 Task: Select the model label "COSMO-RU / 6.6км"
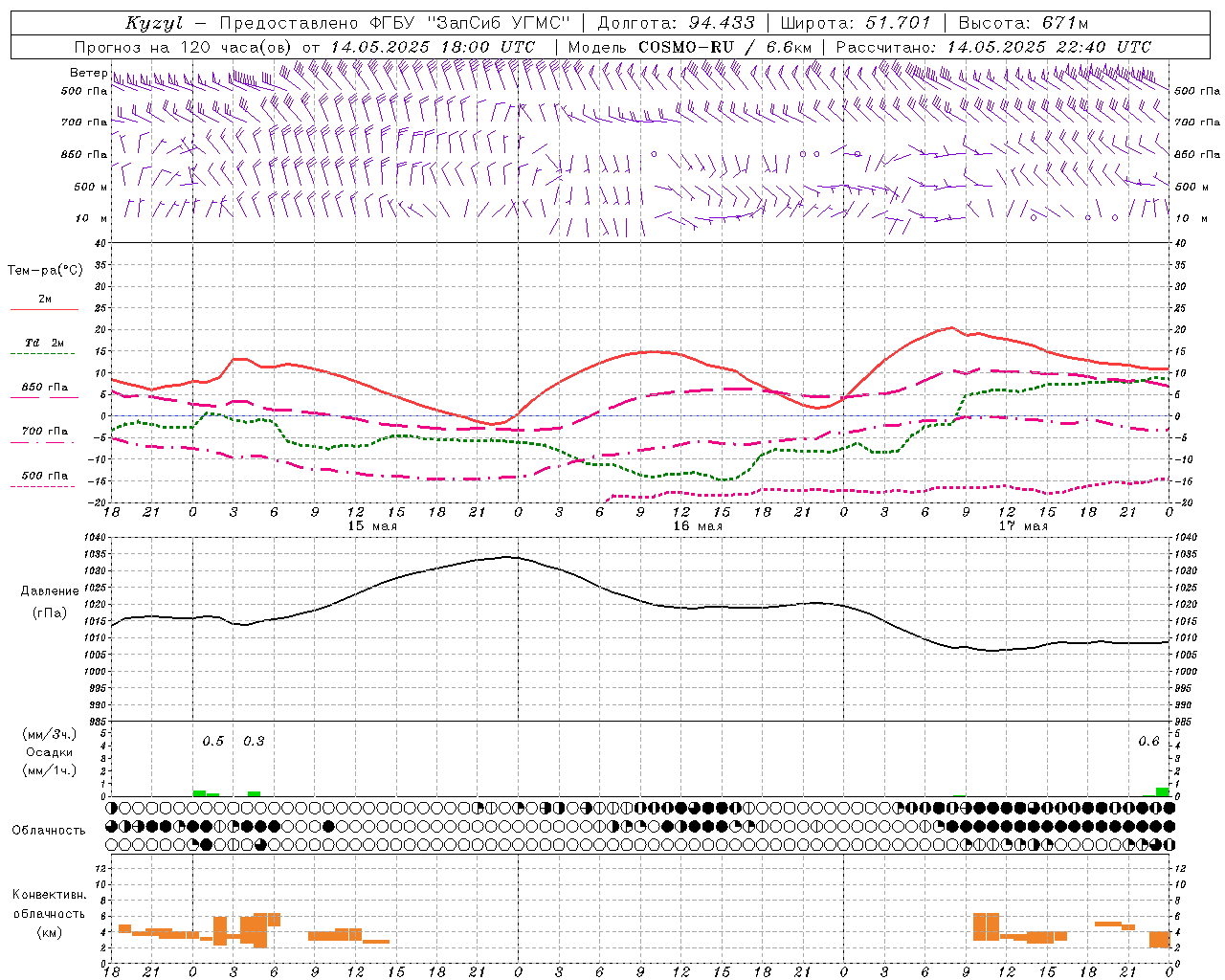click(x=724, y=47)
